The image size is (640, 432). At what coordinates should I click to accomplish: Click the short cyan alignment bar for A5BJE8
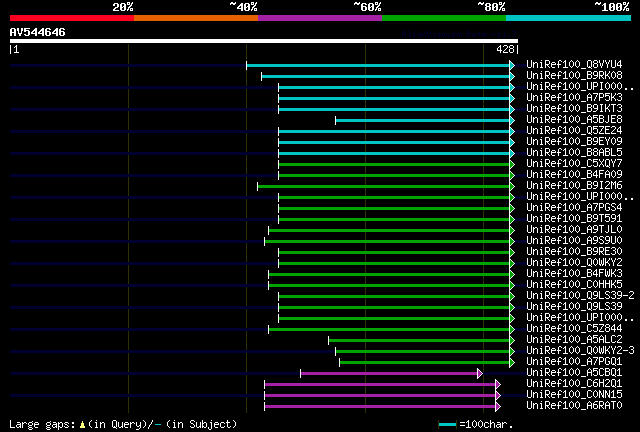tap(423, 120)
